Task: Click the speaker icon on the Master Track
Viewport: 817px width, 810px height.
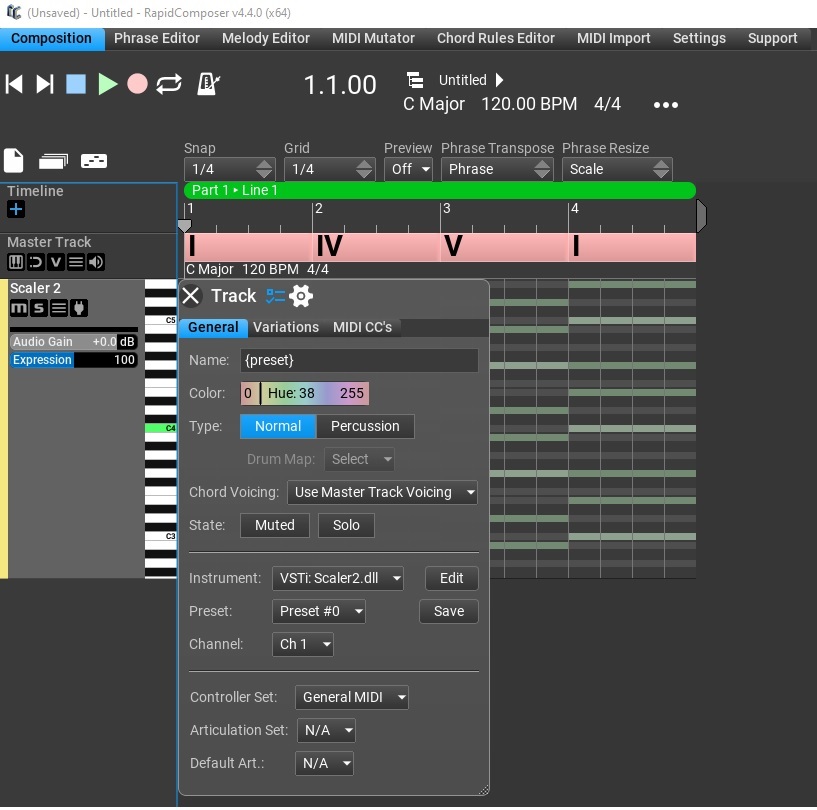Action: click(x=95, y=262)
